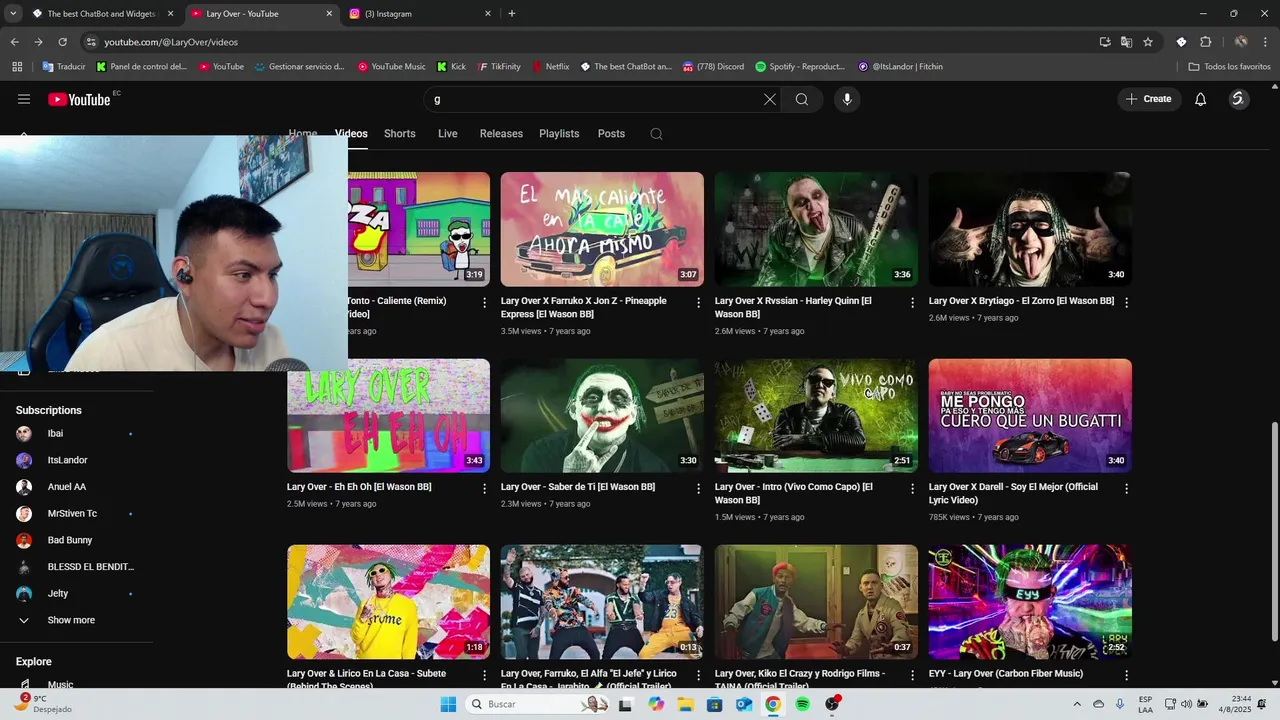Click the Windows Start button

(x=448, y=704)
